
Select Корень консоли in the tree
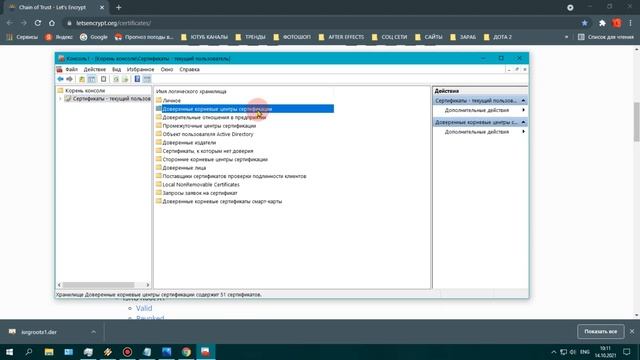pyautogui.click(x=81, y=91)
